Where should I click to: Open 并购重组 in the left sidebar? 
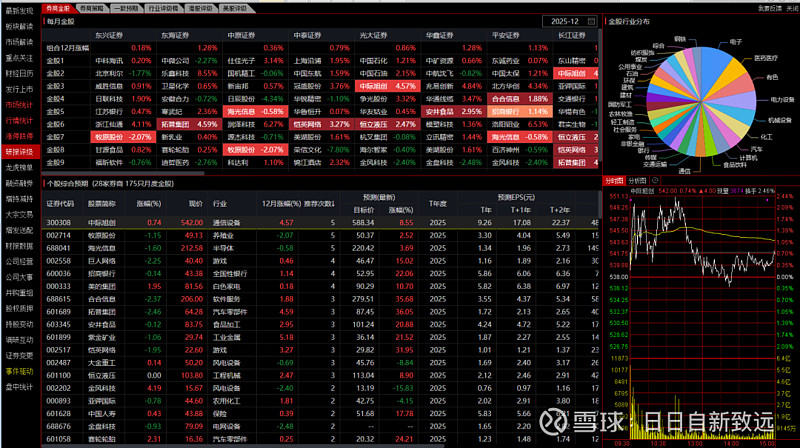[19, 293]
